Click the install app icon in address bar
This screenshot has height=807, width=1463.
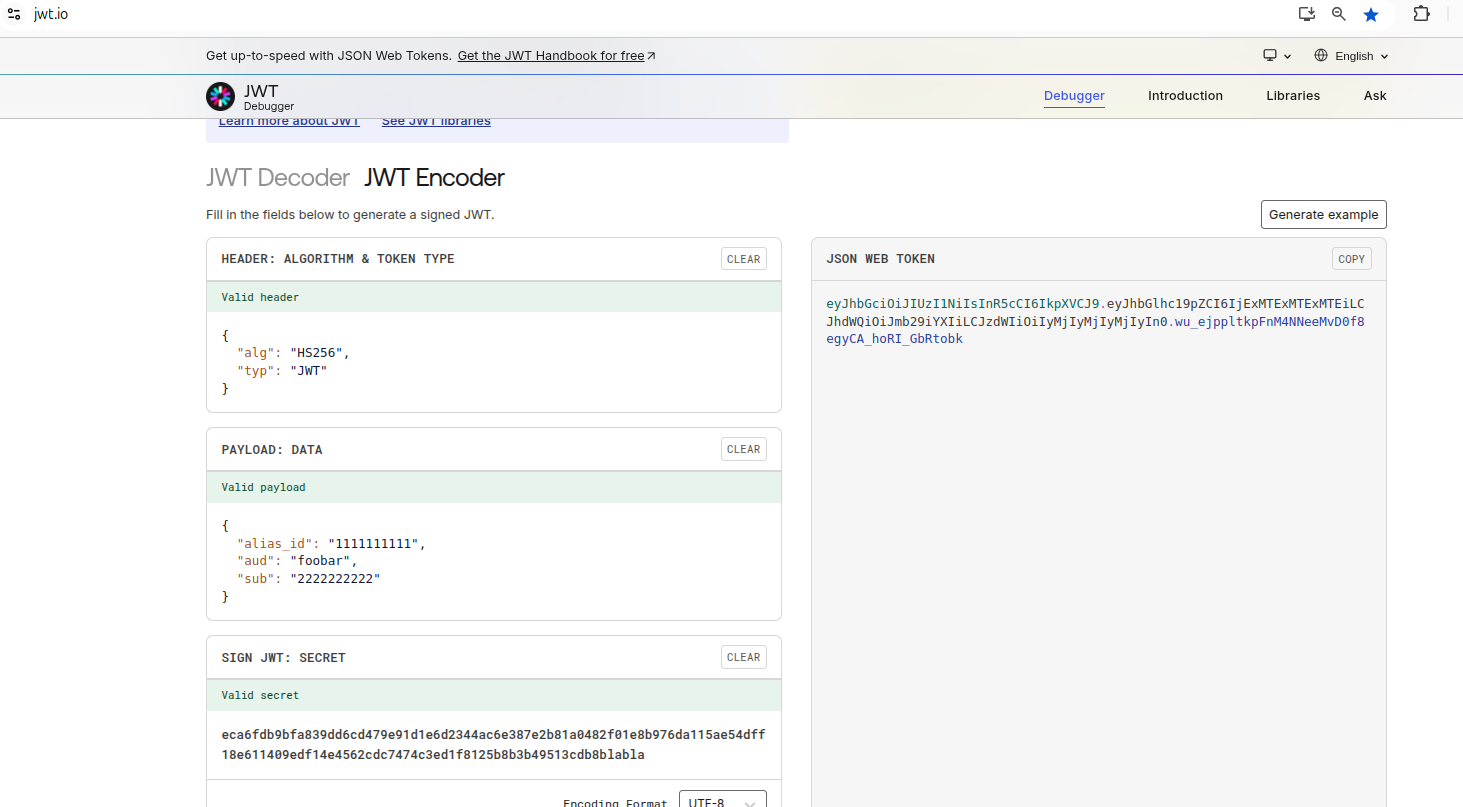click(1306, 14)
